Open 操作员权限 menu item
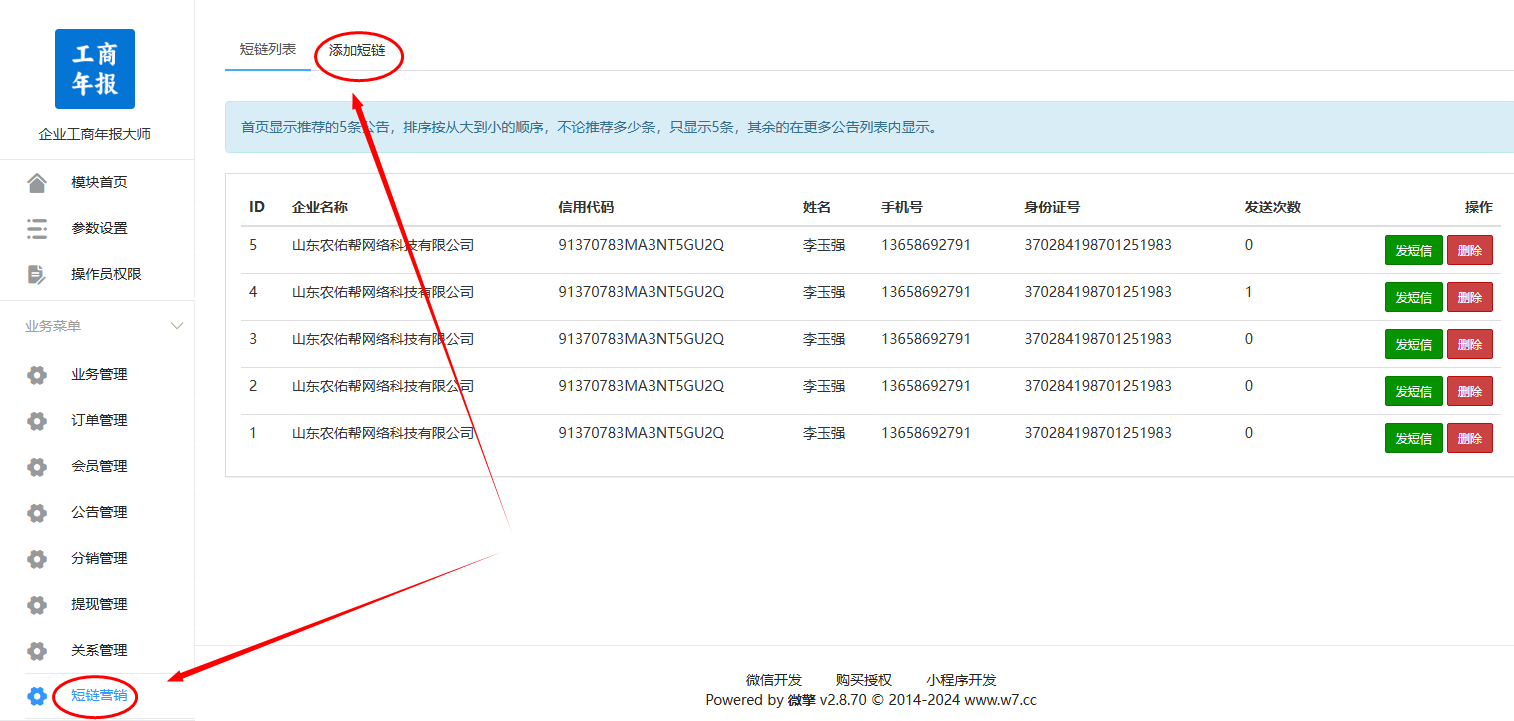The width and height of the screenshot is (1514, 721). click(x=106, y=274)
